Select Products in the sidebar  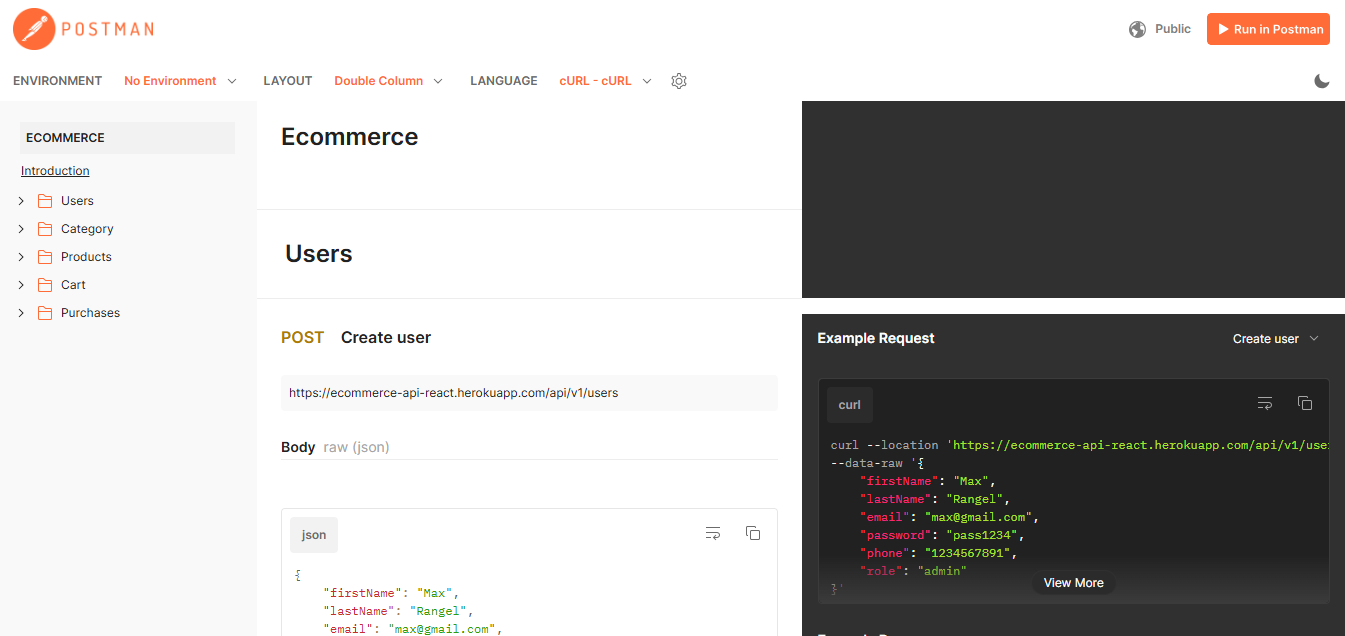click(x=86, y=257)
